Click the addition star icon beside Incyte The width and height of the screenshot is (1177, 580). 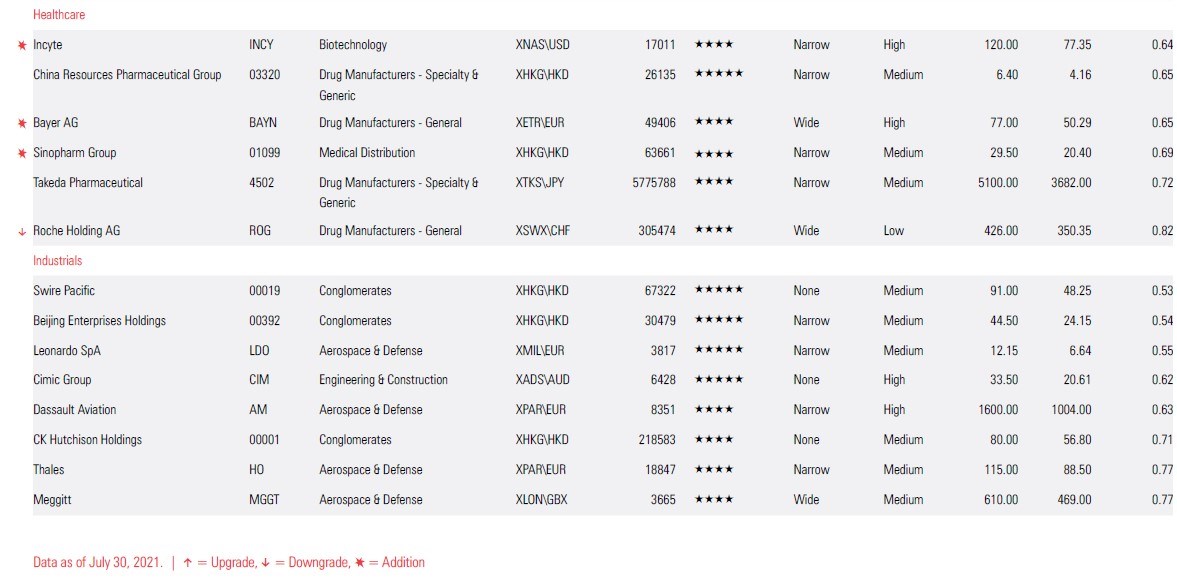point(22,45)
